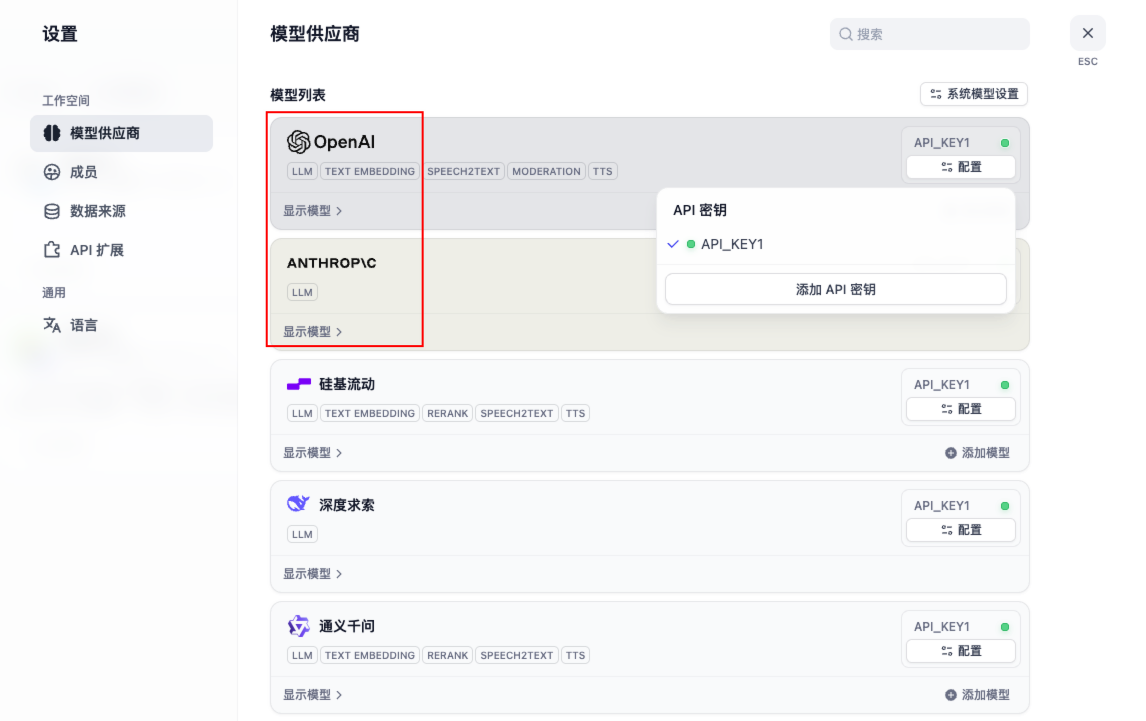The image size is (1146, 721).
Task: Expand 显示模型 under 通义千问
Action: 313,695
